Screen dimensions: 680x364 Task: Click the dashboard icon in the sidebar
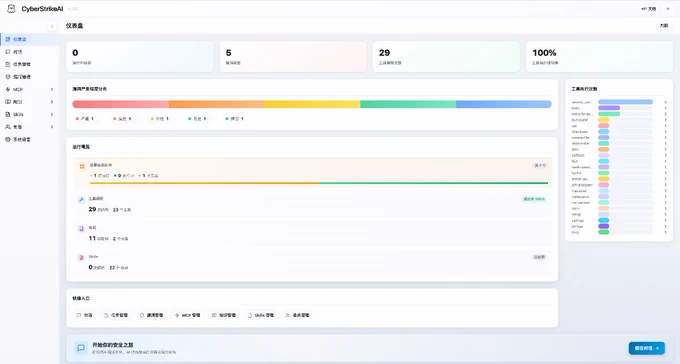click(8, 39)
